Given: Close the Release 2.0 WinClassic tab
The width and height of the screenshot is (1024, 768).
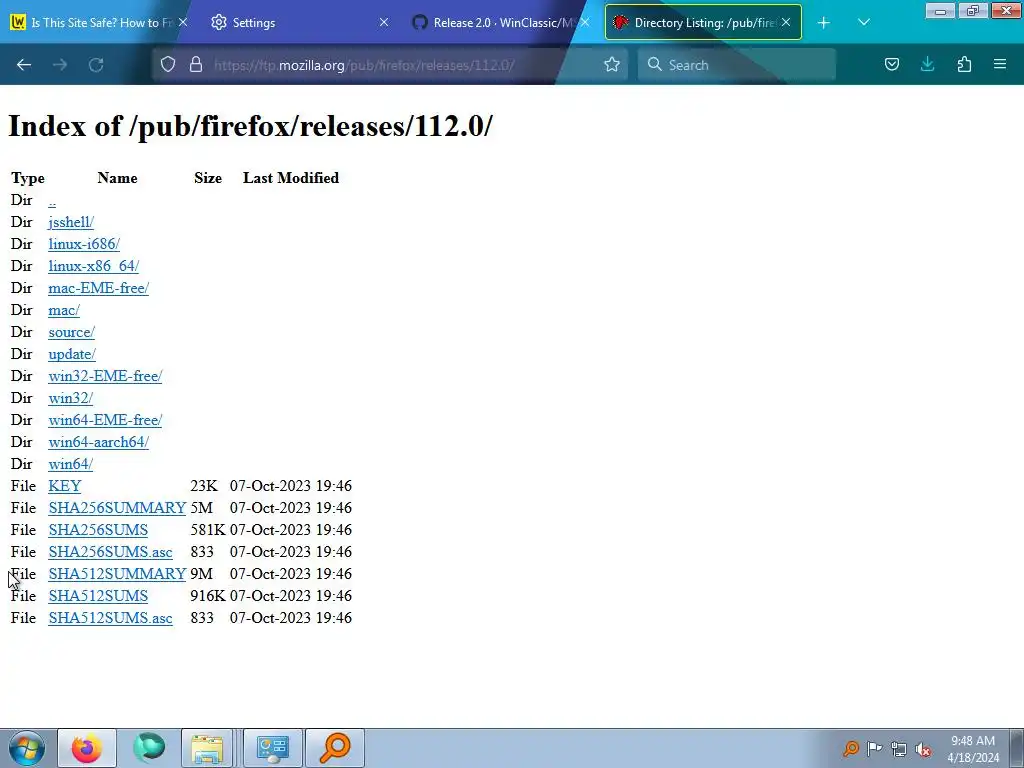Looking at the screenshot, I should 585,23.
